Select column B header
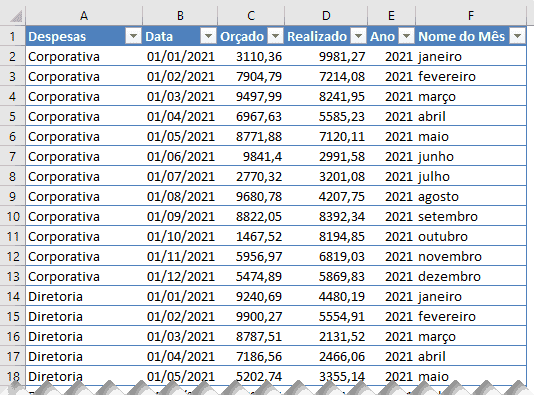Viewport: 534px width, 395px height. 180,15
